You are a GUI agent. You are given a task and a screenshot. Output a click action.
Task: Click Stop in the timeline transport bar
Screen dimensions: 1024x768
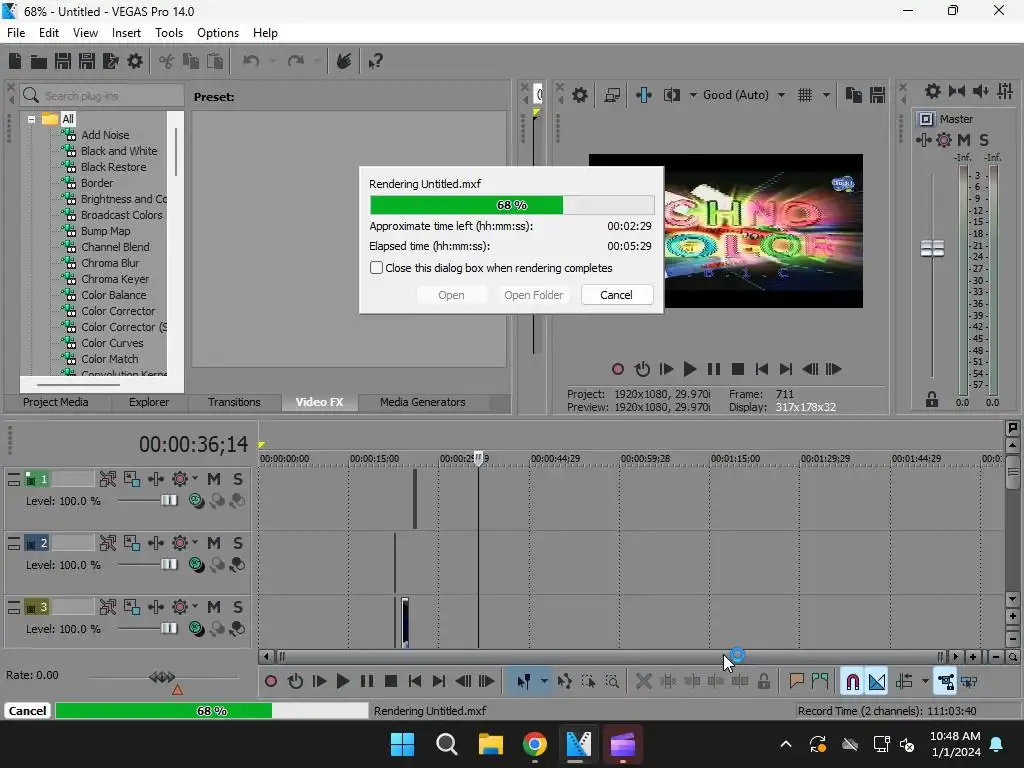391,682
